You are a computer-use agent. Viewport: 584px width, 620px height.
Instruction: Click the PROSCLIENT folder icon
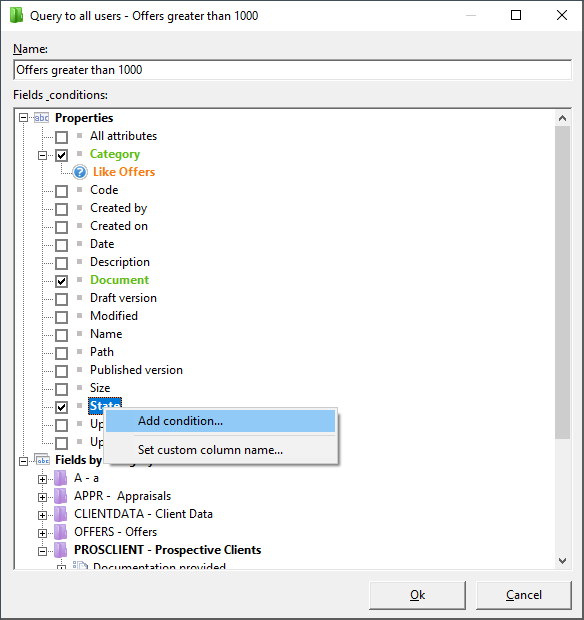(x=60, y=550)
